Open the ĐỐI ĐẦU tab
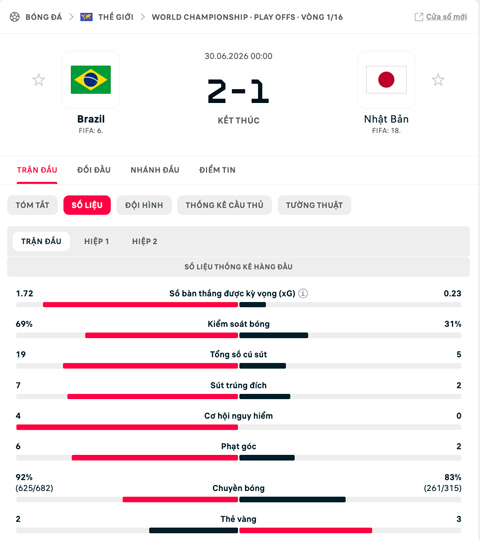 (x=94, y=170)
